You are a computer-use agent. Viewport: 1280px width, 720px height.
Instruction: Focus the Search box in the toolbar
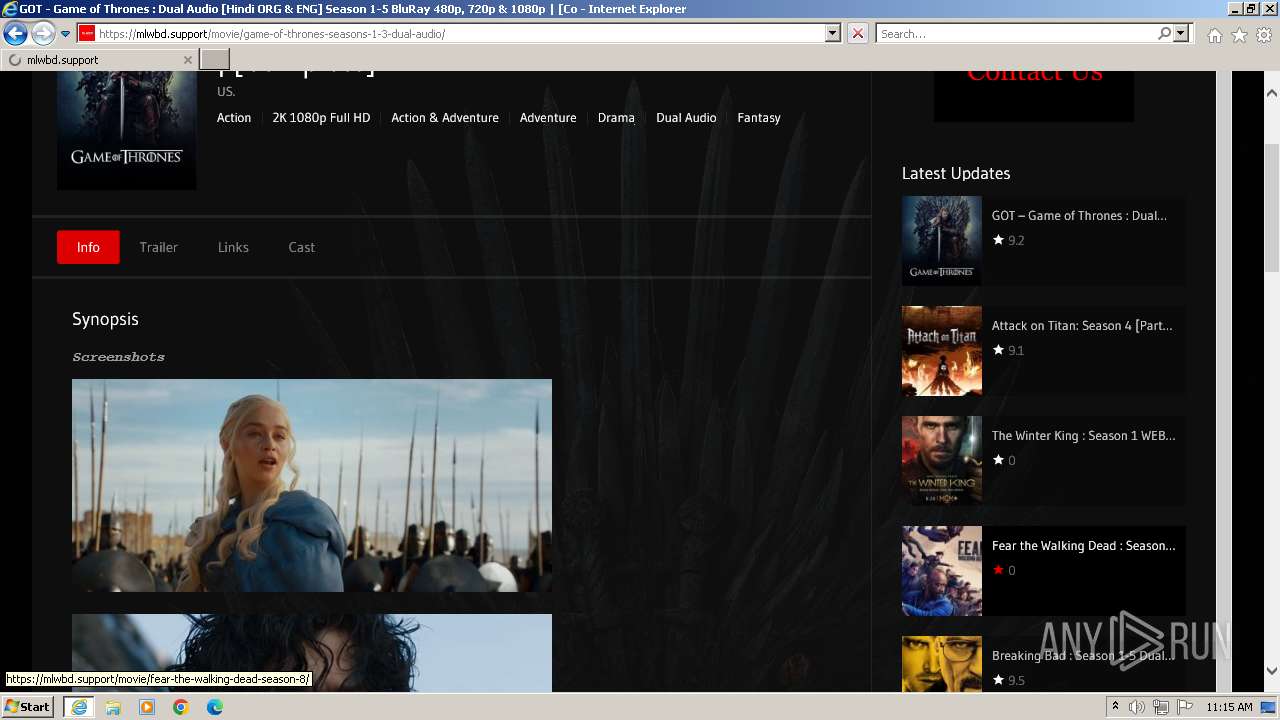(x=1016, y=34)
